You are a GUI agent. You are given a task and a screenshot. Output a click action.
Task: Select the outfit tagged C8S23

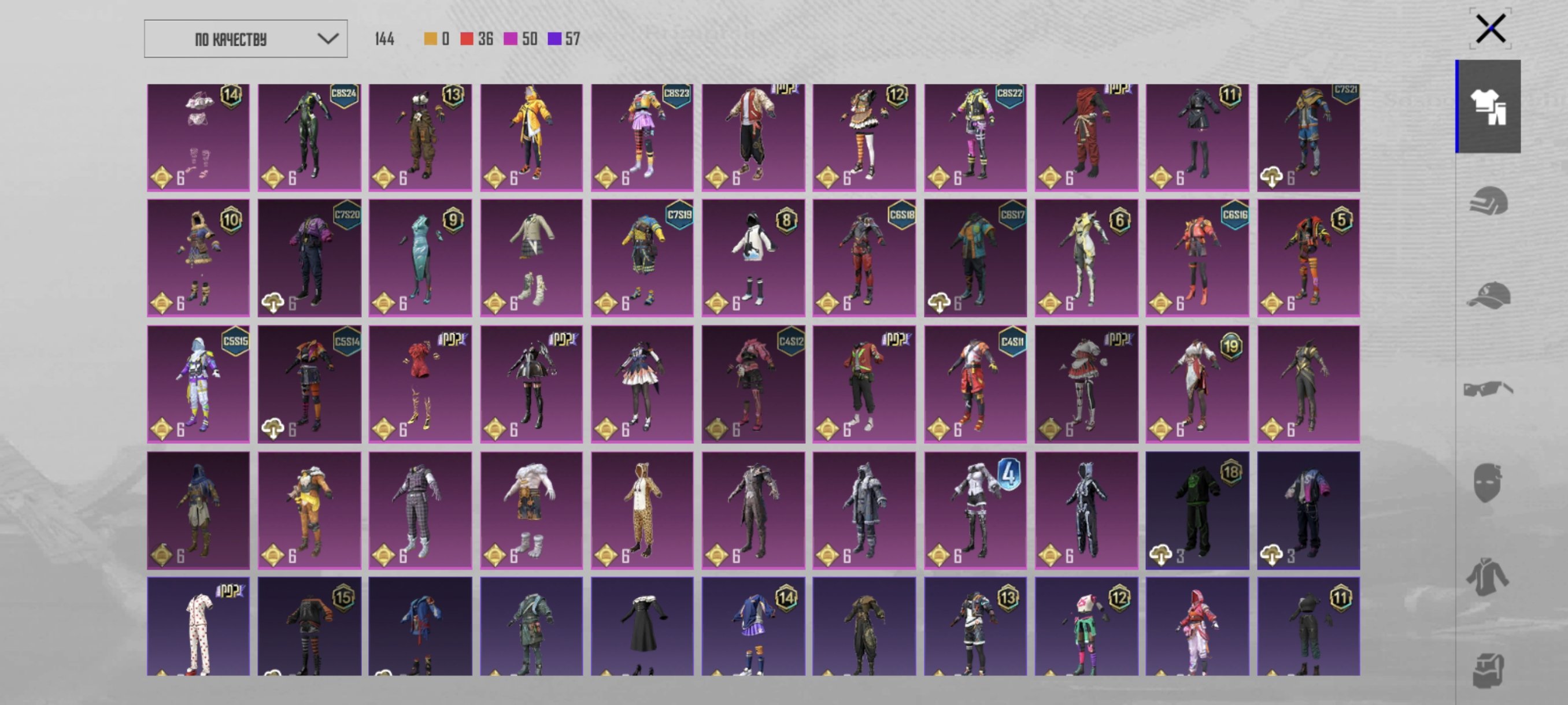tap(642, 138)
